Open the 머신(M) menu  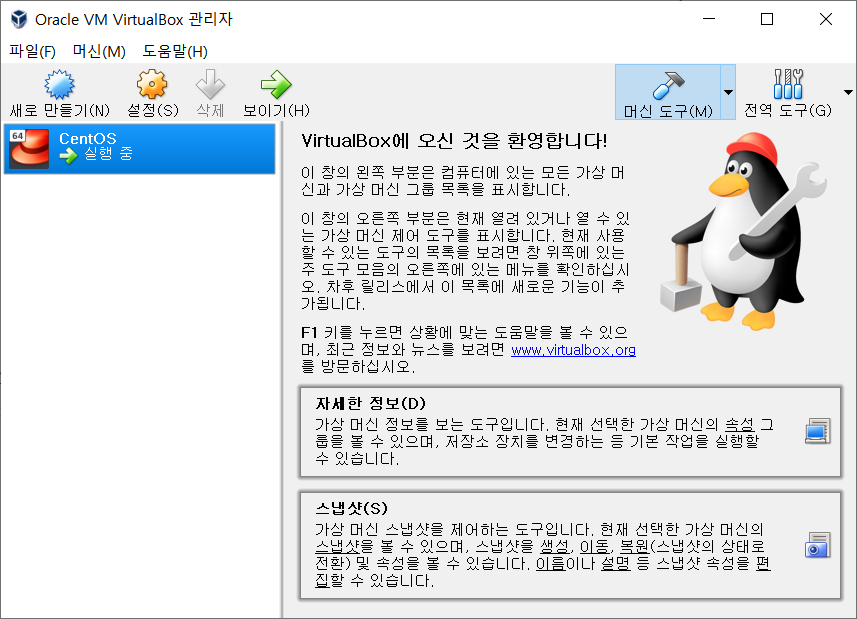pos(99,51)
